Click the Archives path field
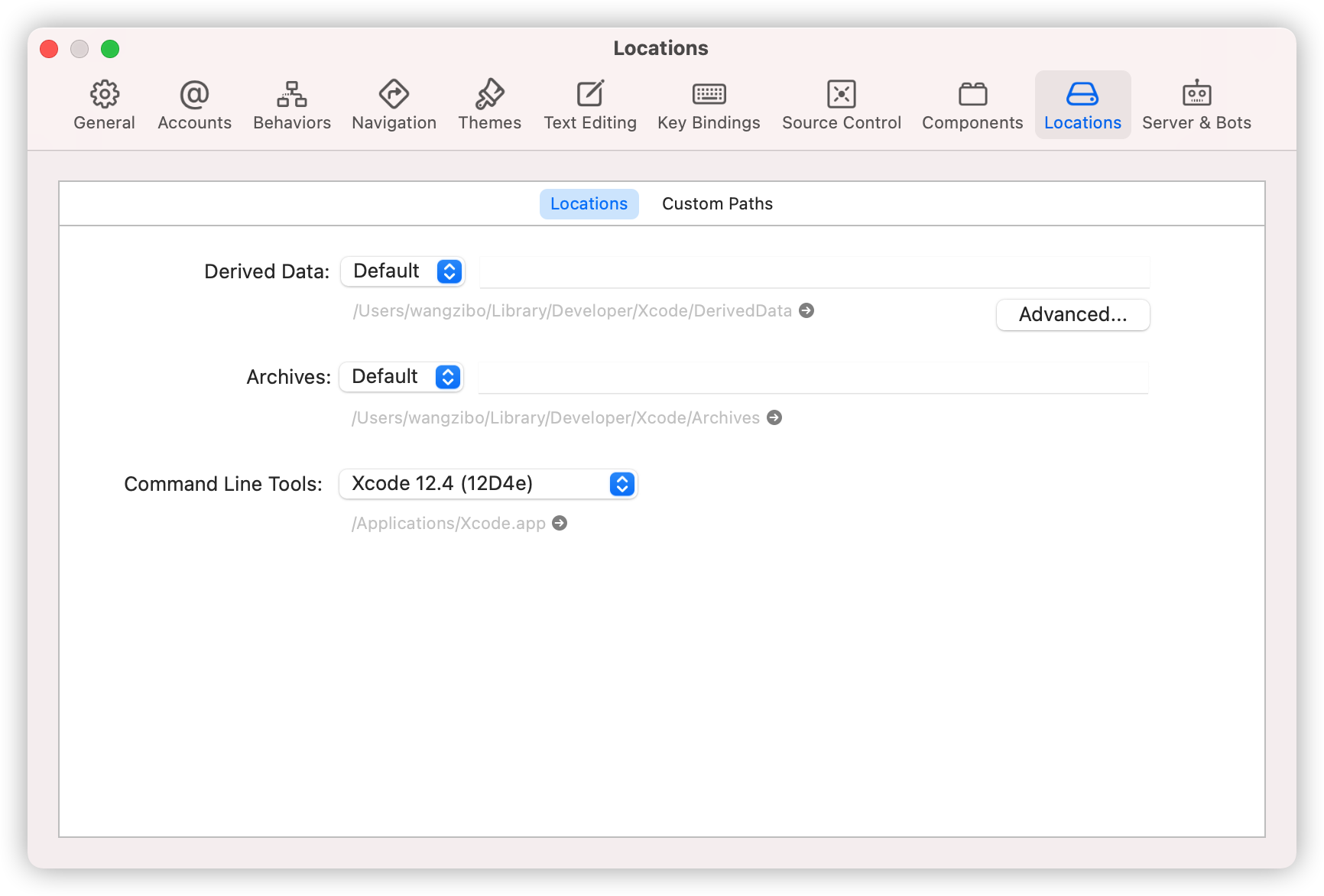 point(813,378)
